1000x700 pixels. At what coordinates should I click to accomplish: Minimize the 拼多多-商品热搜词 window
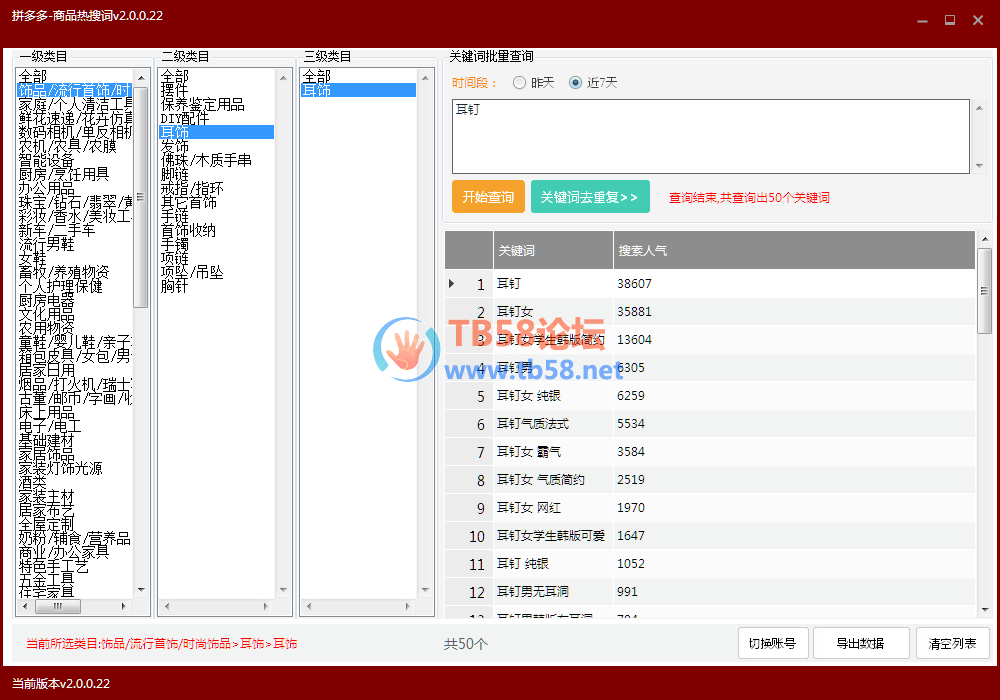(922, 21)
